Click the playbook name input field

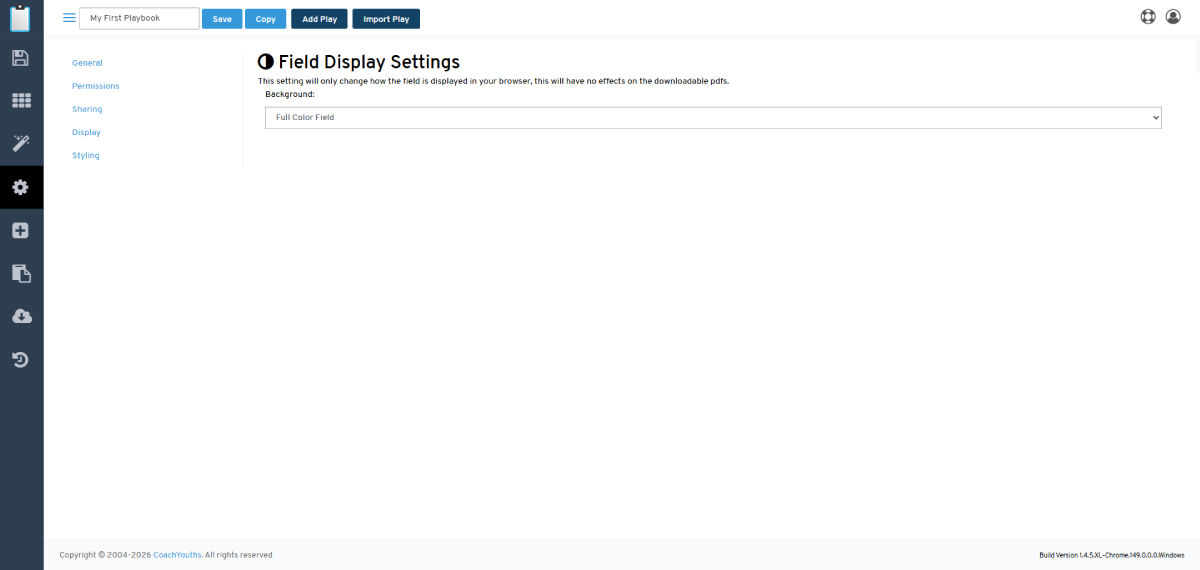(139, 18)
